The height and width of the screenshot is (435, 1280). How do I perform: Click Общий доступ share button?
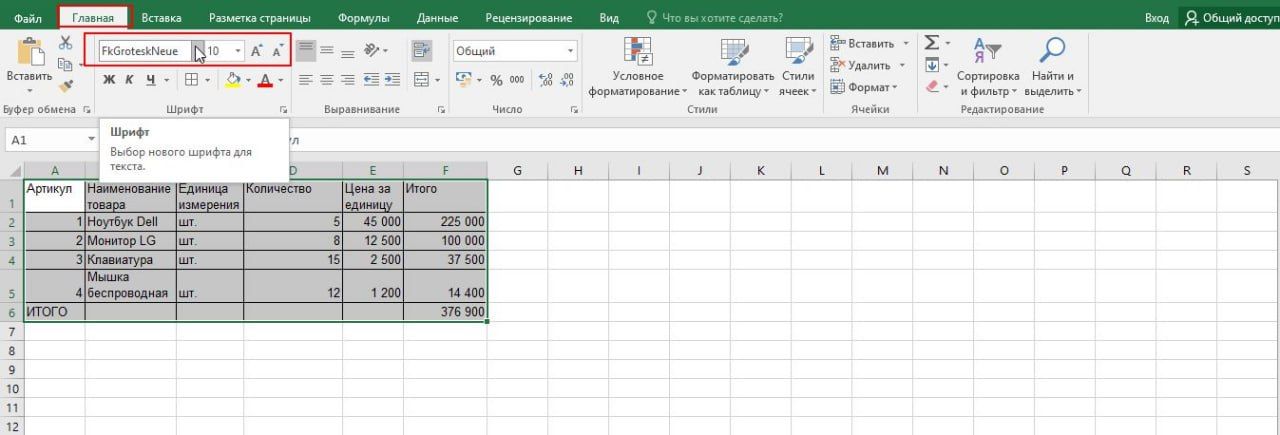point(1230,17)
